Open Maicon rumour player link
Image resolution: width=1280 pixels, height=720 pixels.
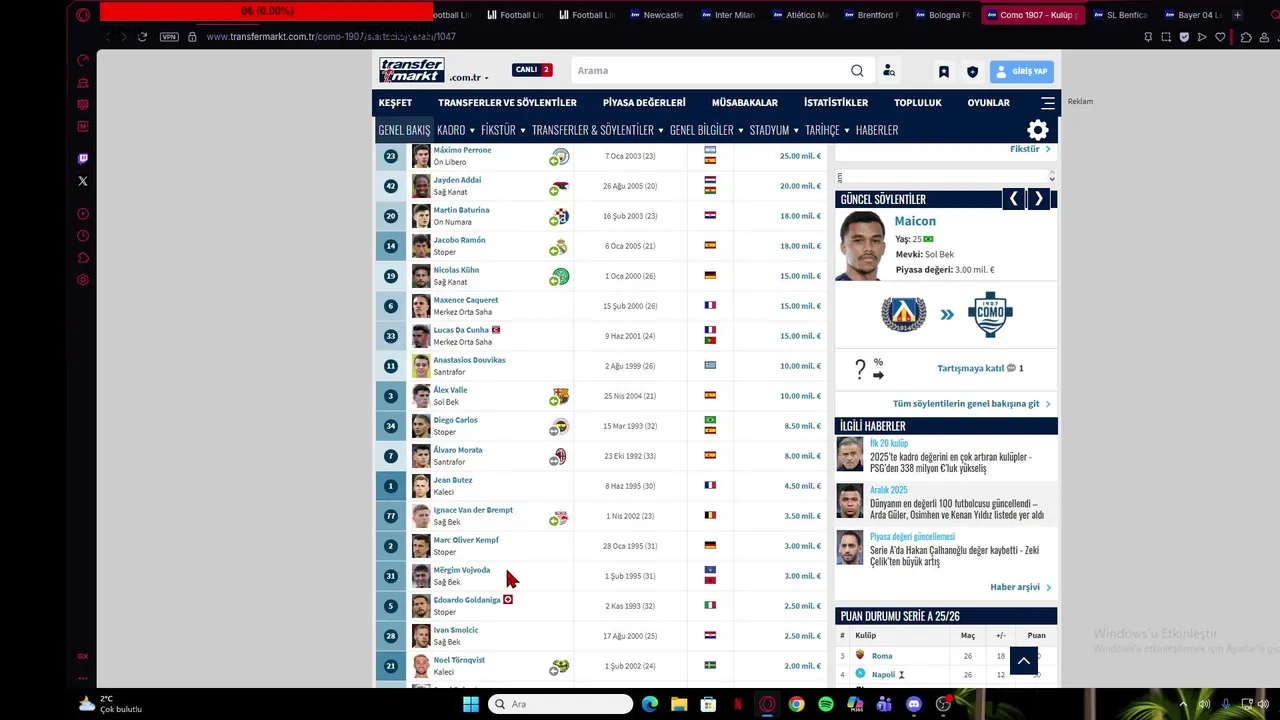tap(915, 221)
